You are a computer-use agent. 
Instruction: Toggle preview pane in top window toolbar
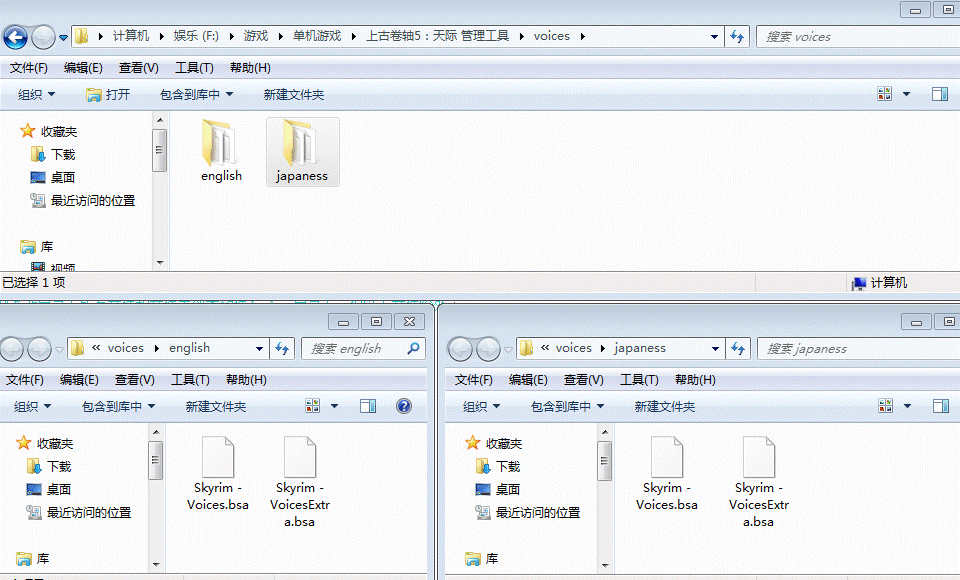[940, 94]
